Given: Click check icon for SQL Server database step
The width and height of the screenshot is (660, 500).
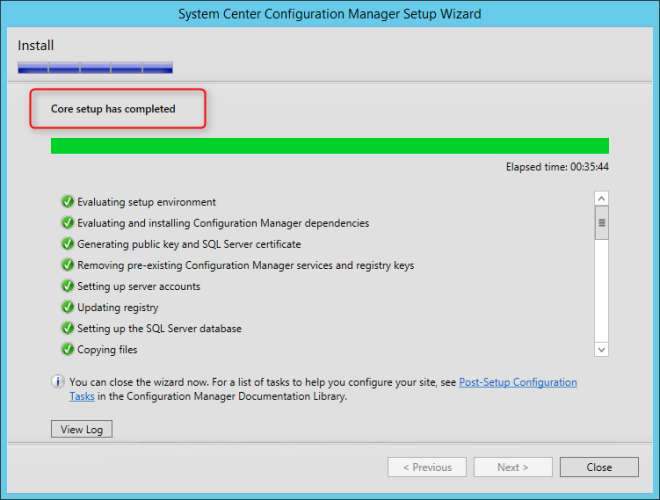Looking at the screenshot, I should [67, 328].
